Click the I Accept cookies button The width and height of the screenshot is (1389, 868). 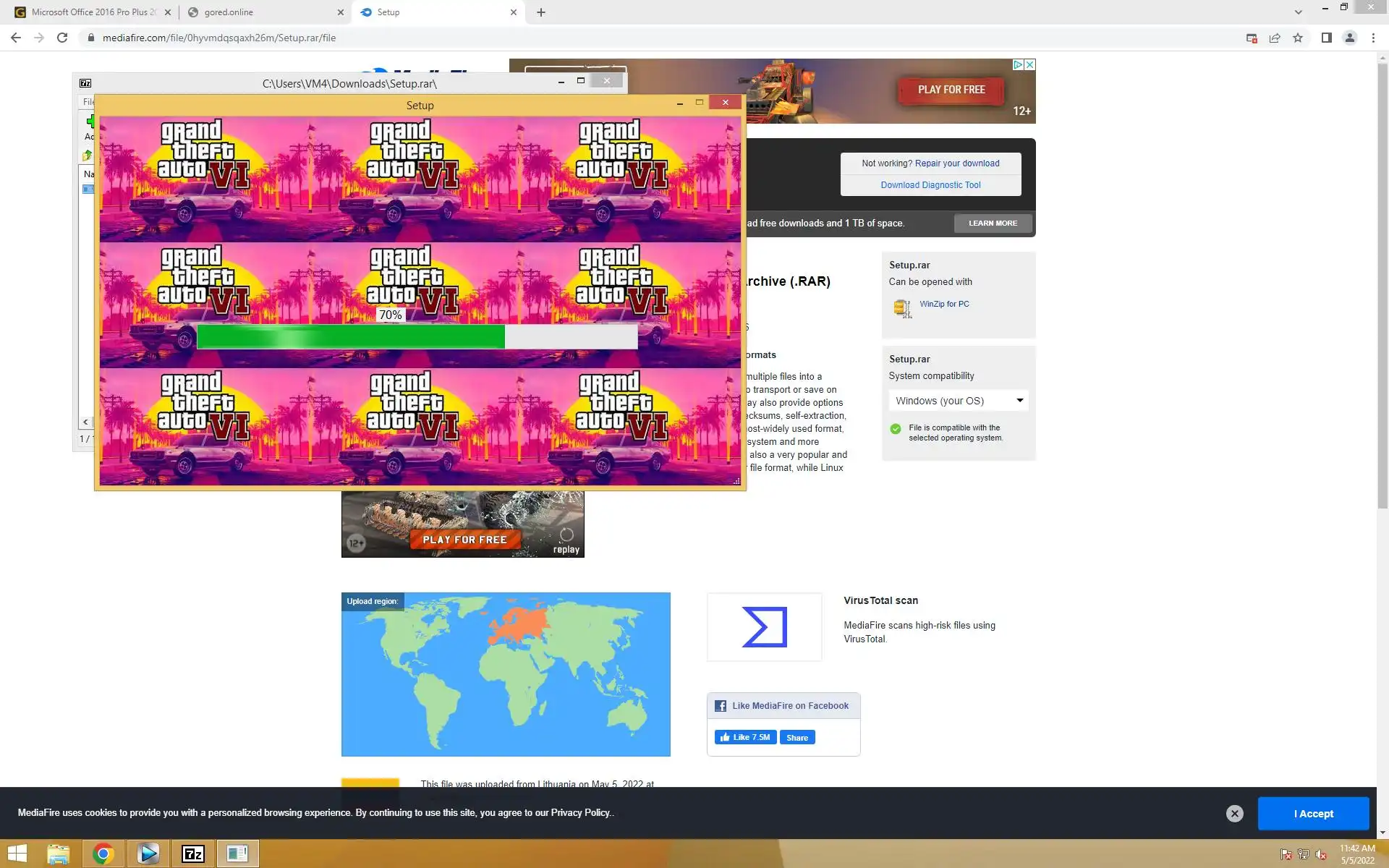pyautogui.click(x=1313, y=814)
